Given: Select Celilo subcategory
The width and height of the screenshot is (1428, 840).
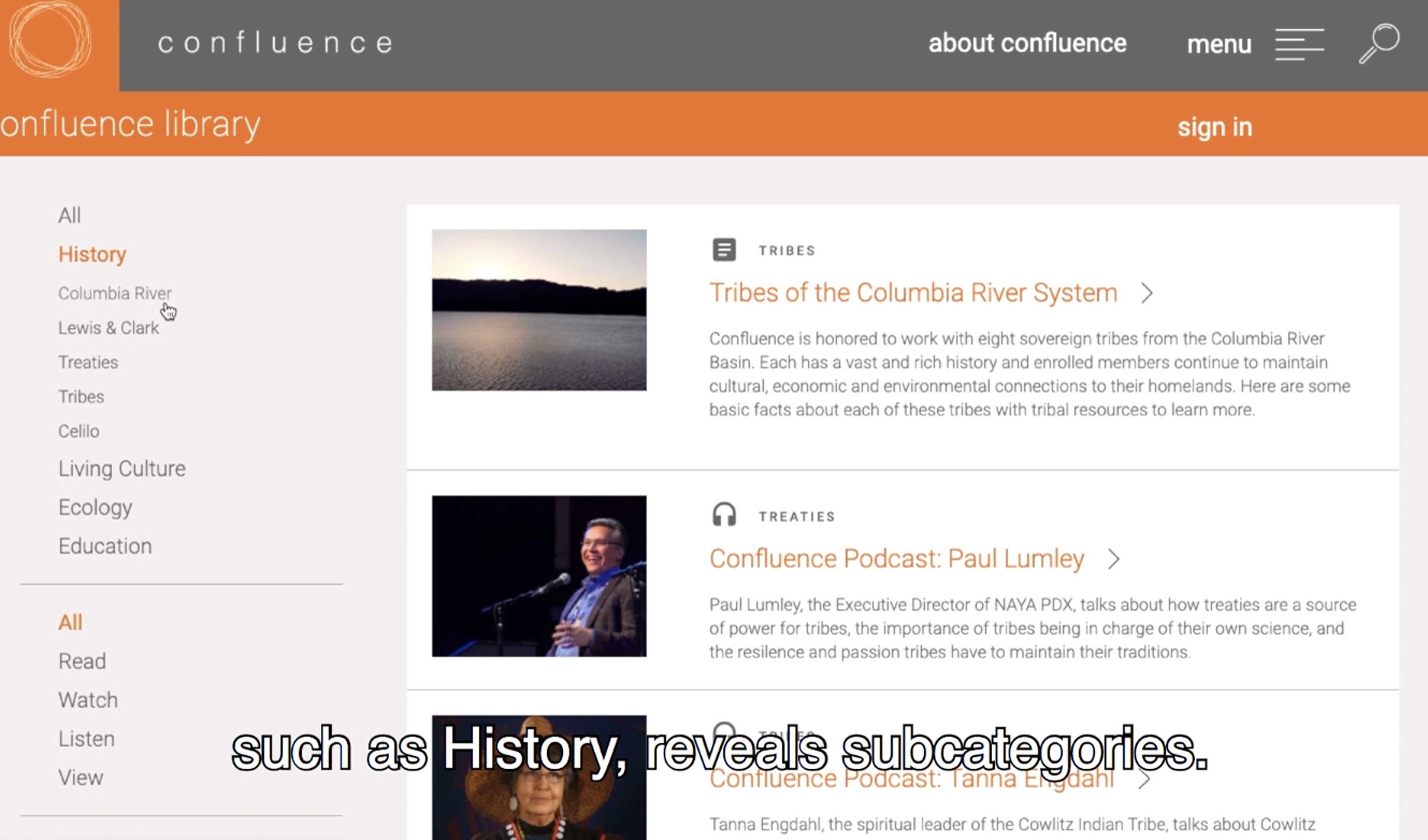Looking at the screenshot, I should [79, 432].
